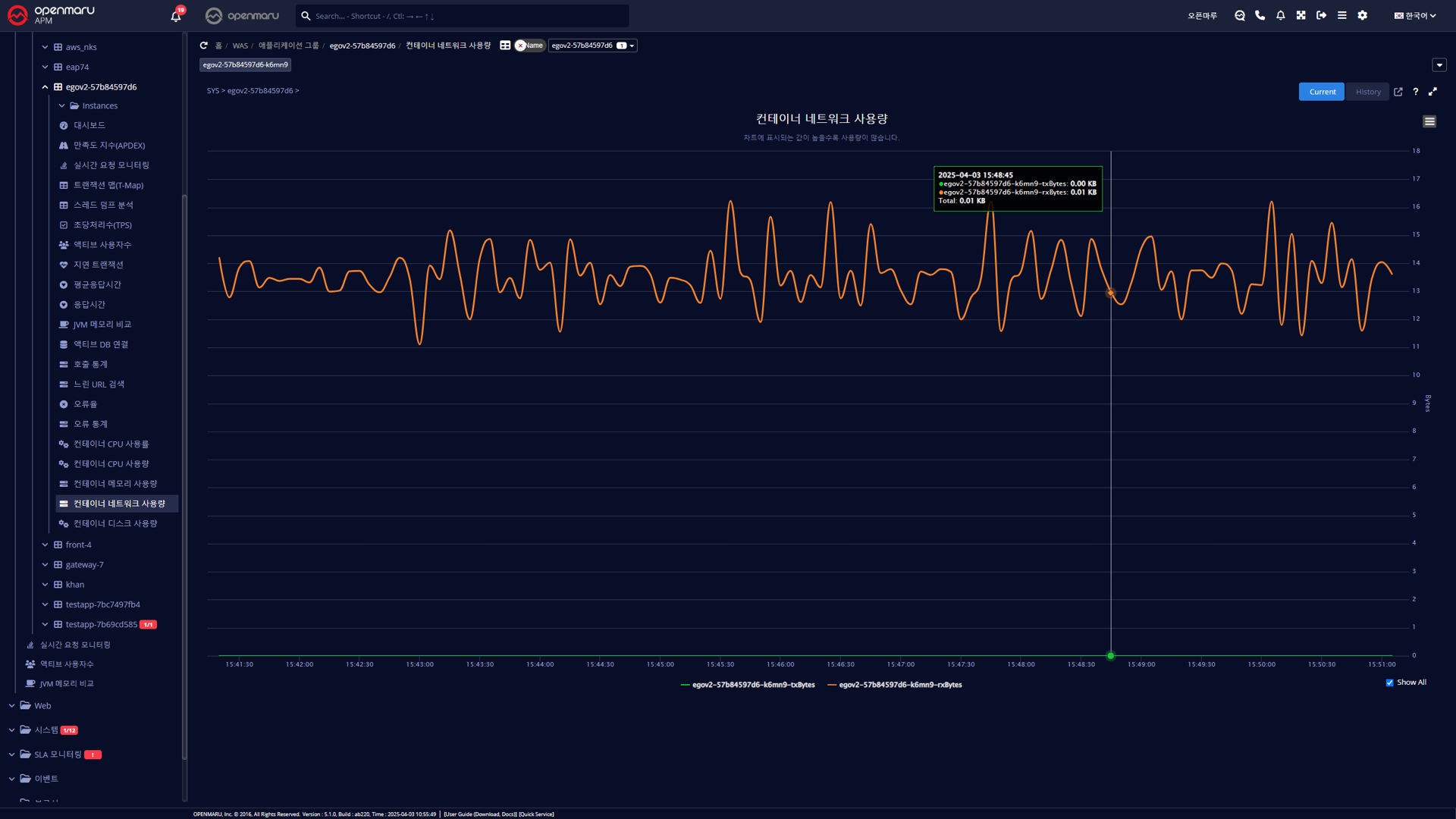Open the chart hamburger context menu
The height and width of the screenshot is (819, 1456).
(1429, 121)
